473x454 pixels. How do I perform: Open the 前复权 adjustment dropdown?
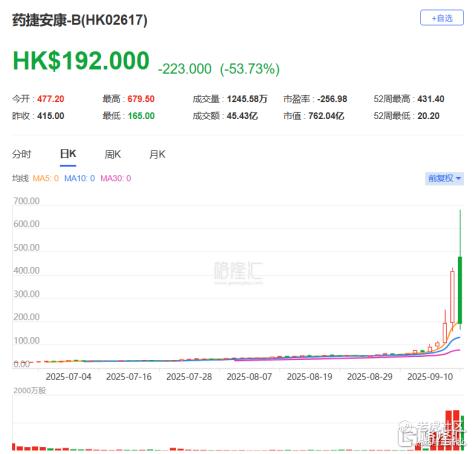(444, 178)
